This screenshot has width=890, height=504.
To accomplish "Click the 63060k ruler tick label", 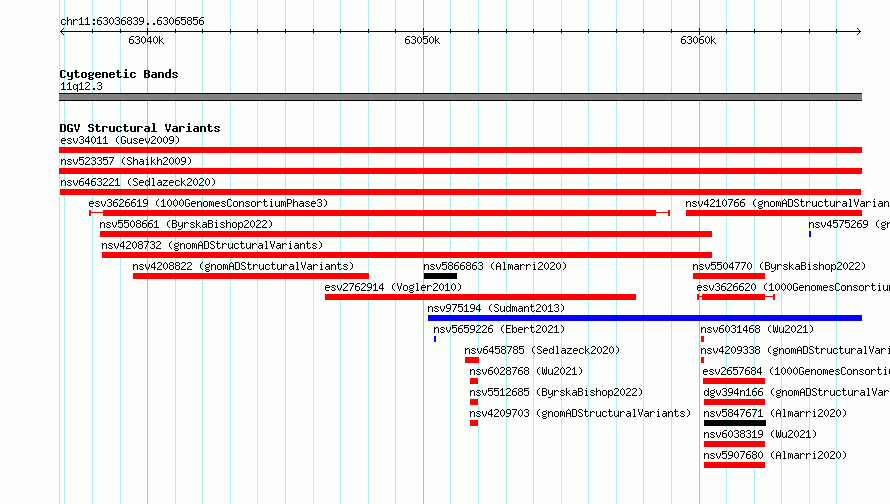I will (698, 40).
